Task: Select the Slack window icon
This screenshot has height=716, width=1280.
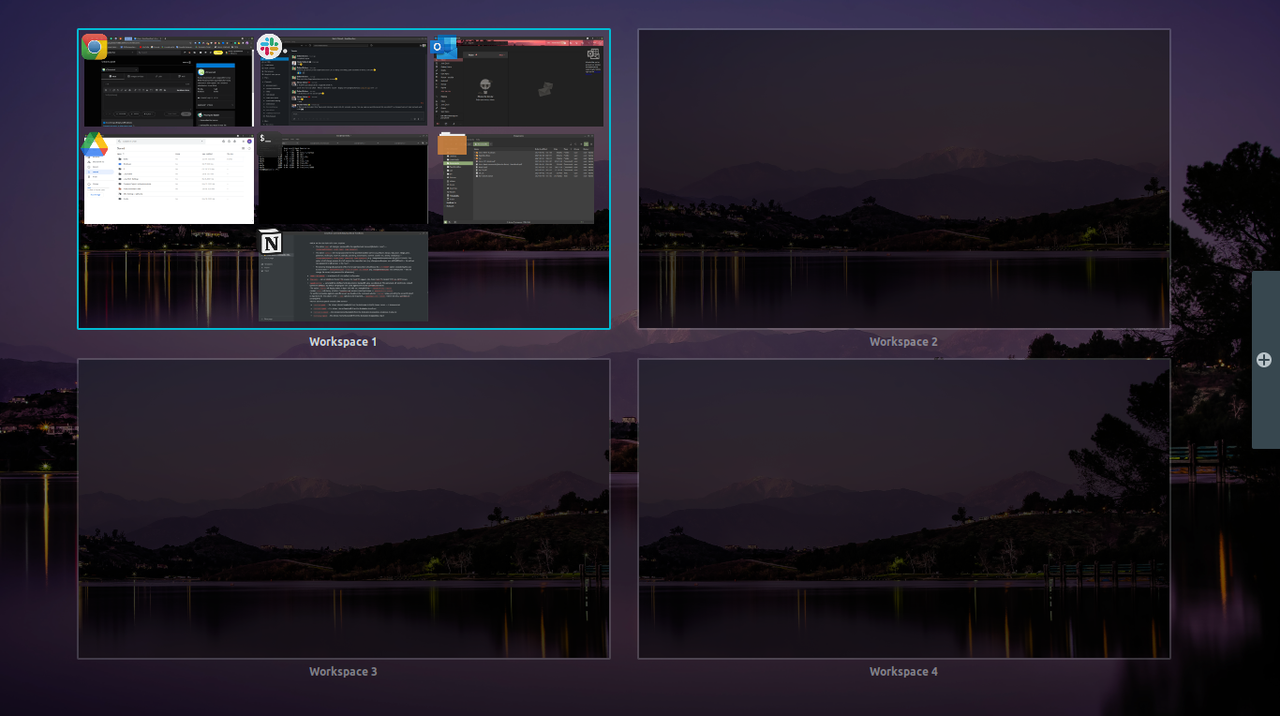Action: (269, 46)
